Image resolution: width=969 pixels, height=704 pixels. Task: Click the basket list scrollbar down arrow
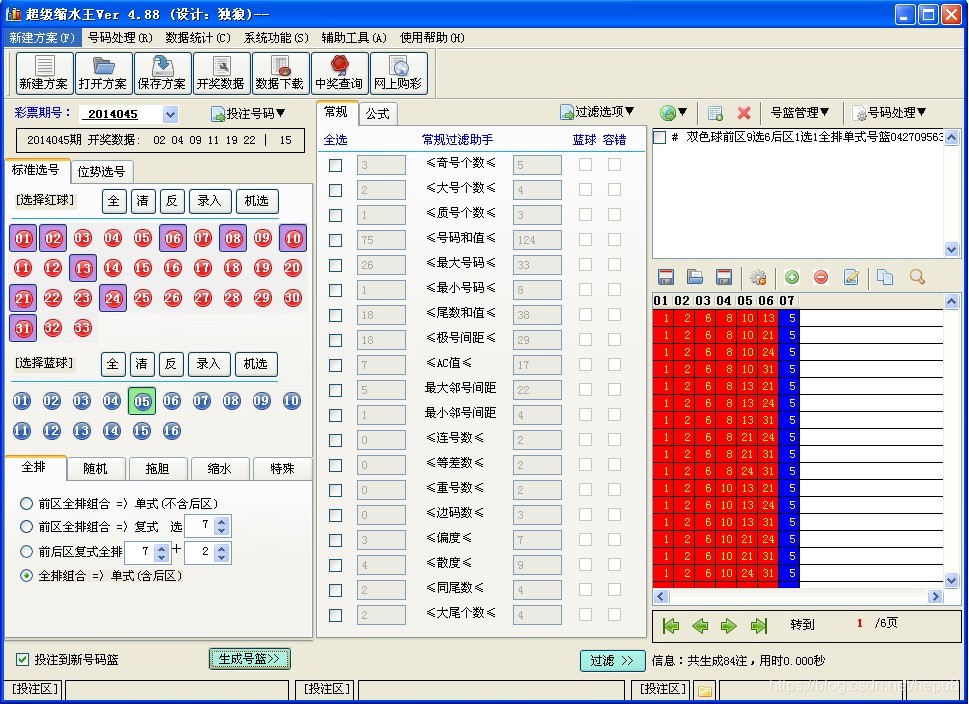pyautogui.click(x=952, y=249)
